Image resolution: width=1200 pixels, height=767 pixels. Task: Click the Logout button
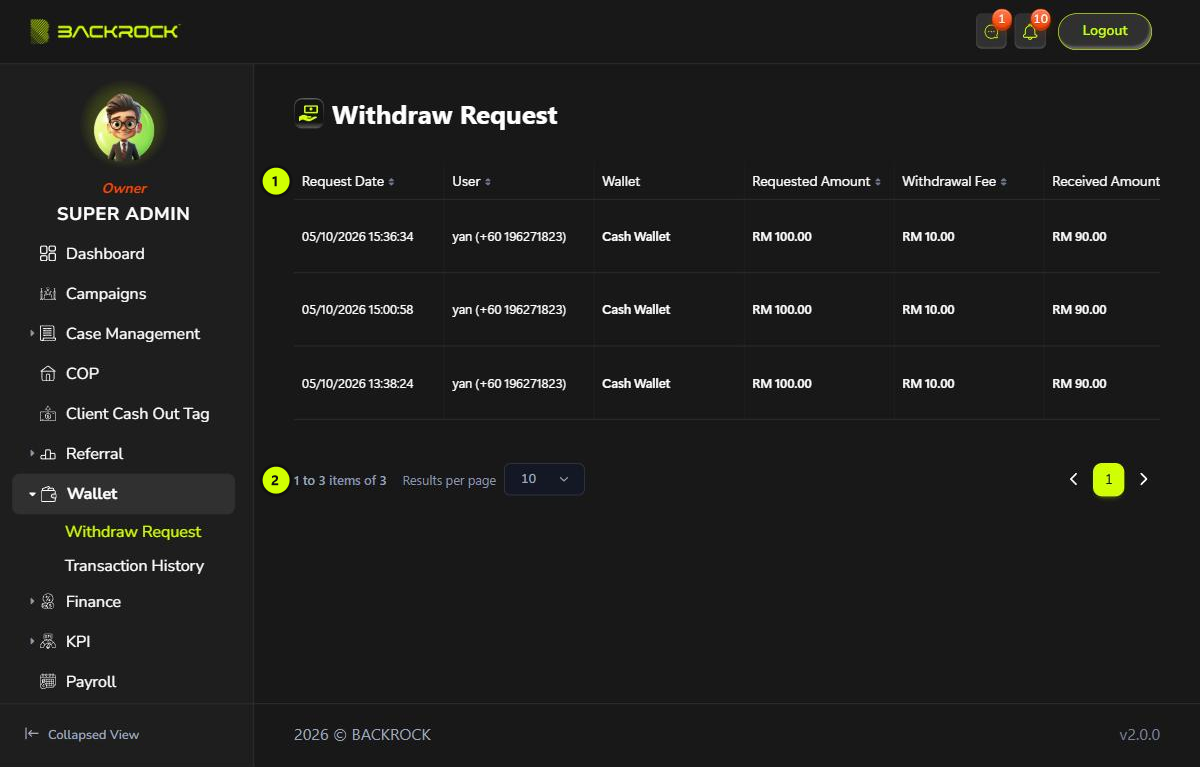[x=1105, y=31]
